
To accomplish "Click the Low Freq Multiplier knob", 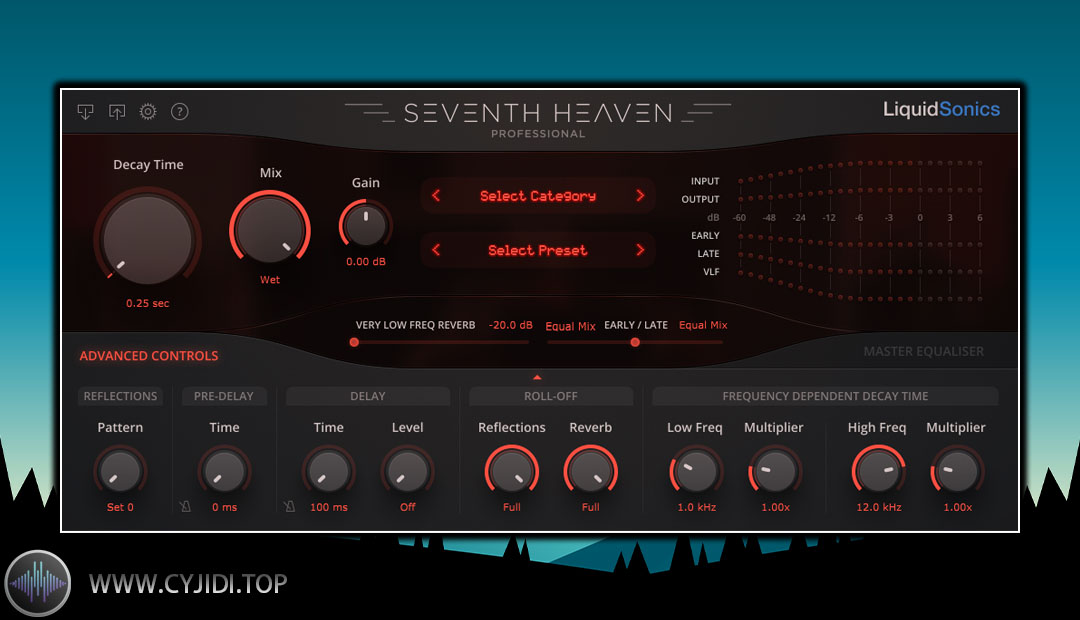I will click(x=775, y=471).
